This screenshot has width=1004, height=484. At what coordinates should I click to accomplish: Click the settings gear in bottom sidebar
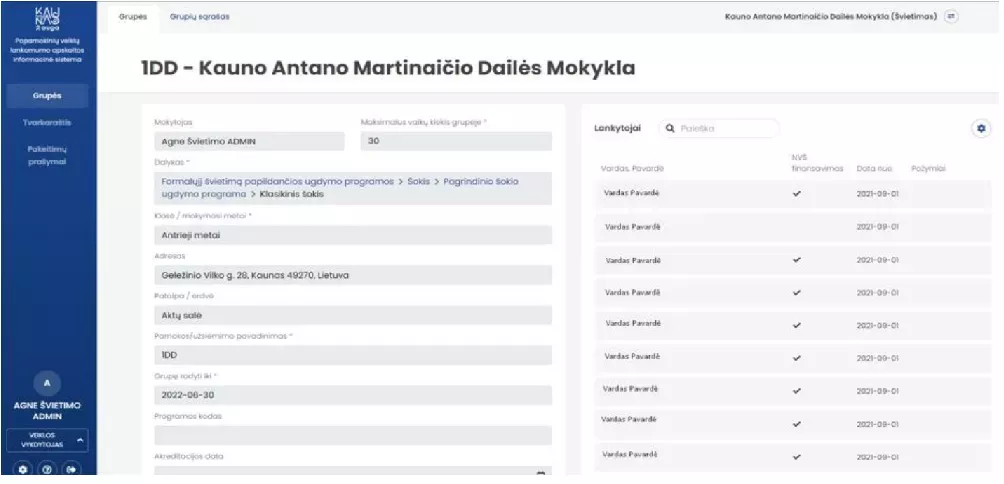tap(22, 468)
